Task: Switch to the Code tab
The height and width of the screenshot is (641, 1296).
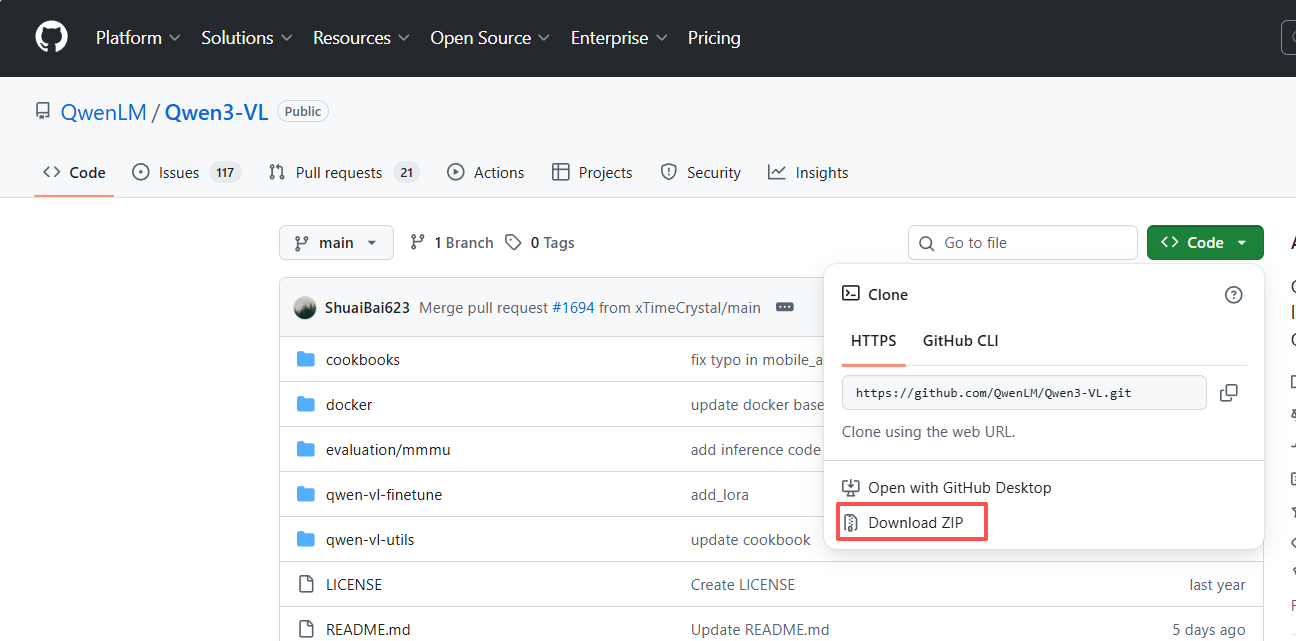Action: coord(74,172)
